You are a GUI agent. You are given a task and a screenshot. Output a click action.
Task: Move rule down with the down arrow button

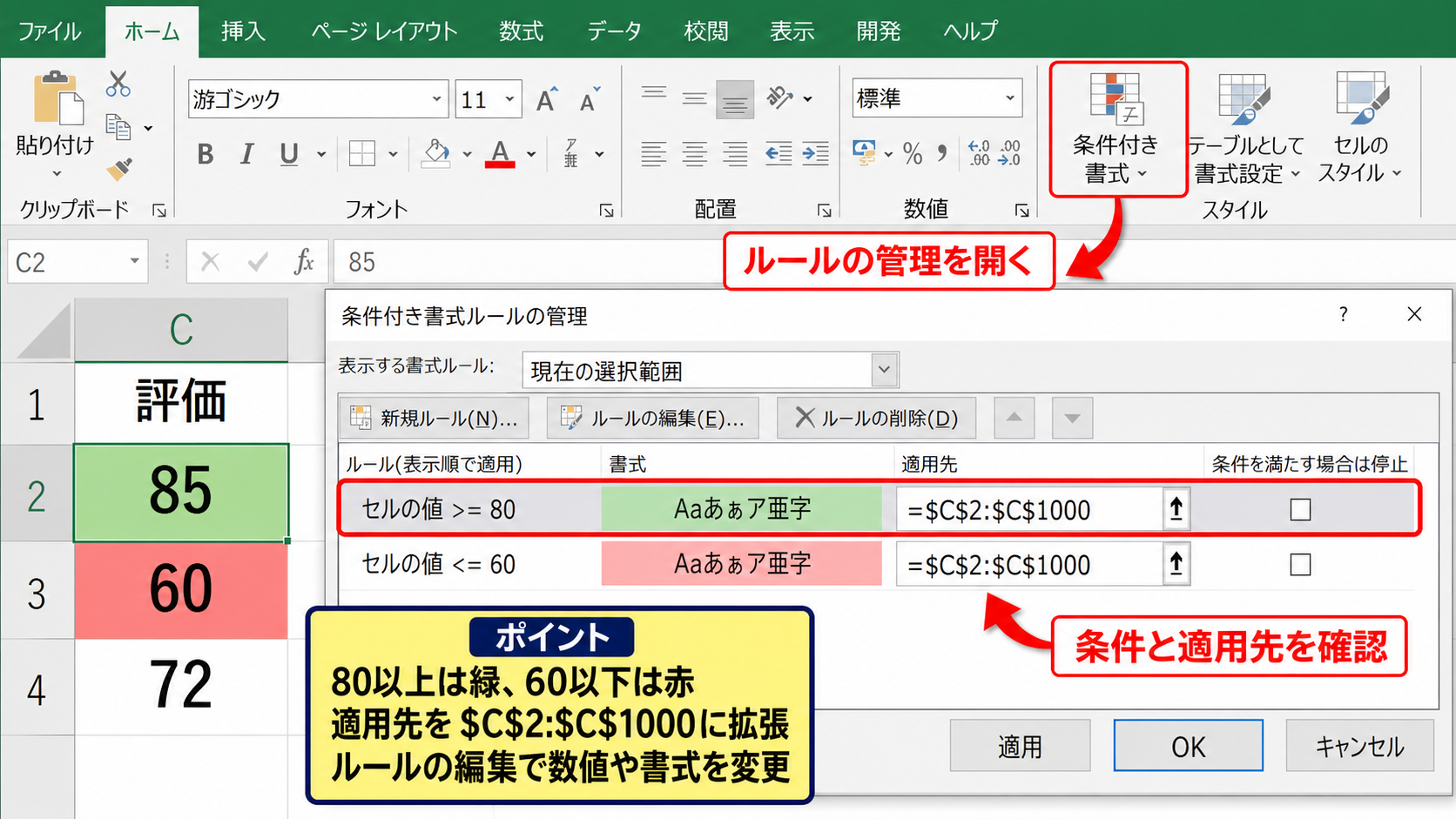1072,418
